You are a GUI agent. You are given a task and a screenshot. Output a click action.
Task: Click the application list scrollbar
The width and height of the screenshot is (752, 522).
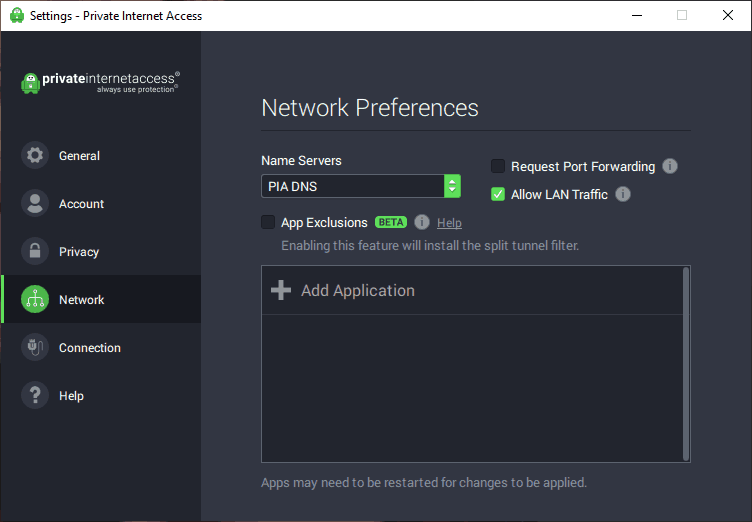pos(686,364)
